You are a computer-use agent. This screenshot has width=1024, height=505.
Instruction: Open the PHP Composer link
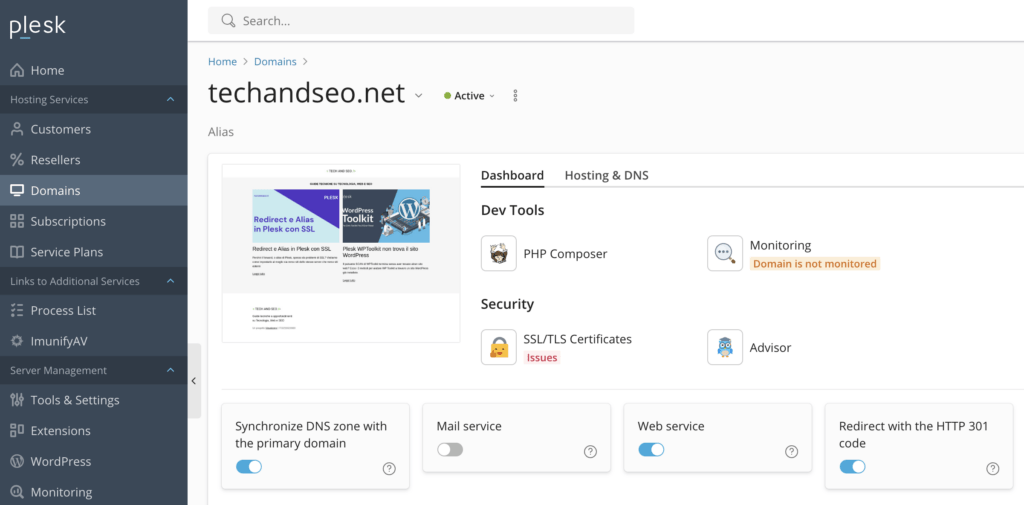565,253
